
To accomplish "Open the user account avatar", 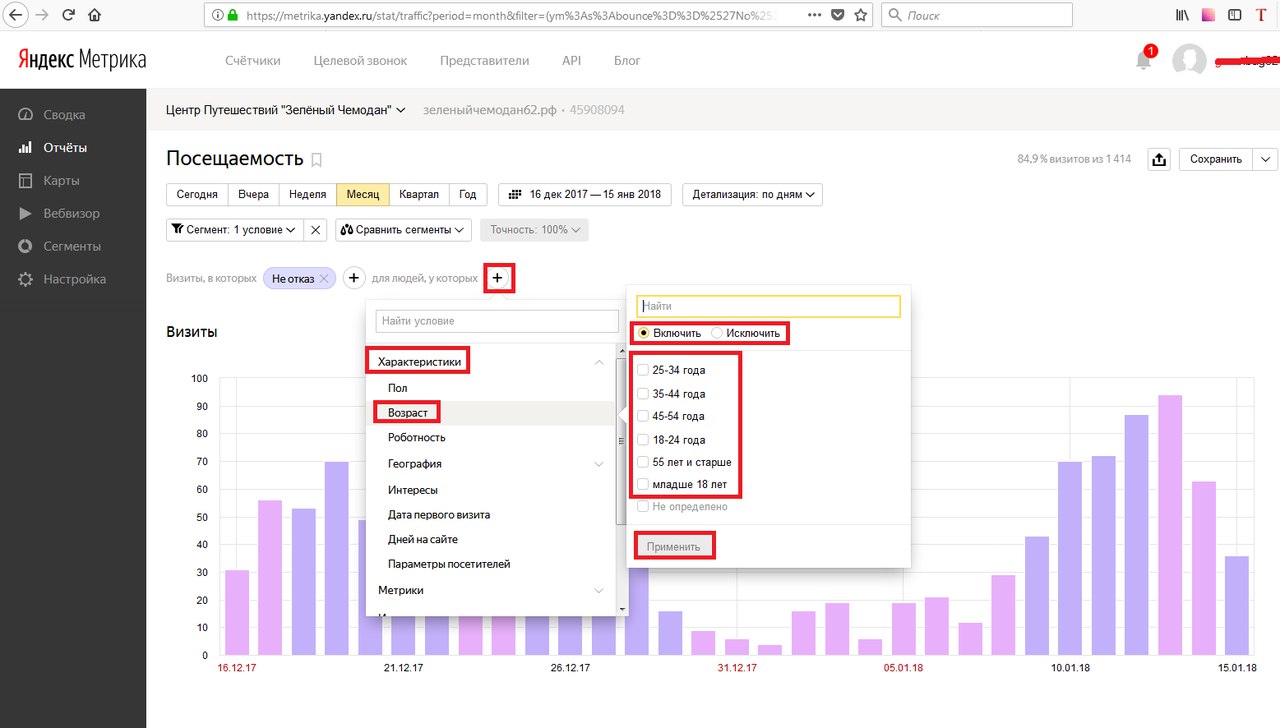I will click(1189, 61).
